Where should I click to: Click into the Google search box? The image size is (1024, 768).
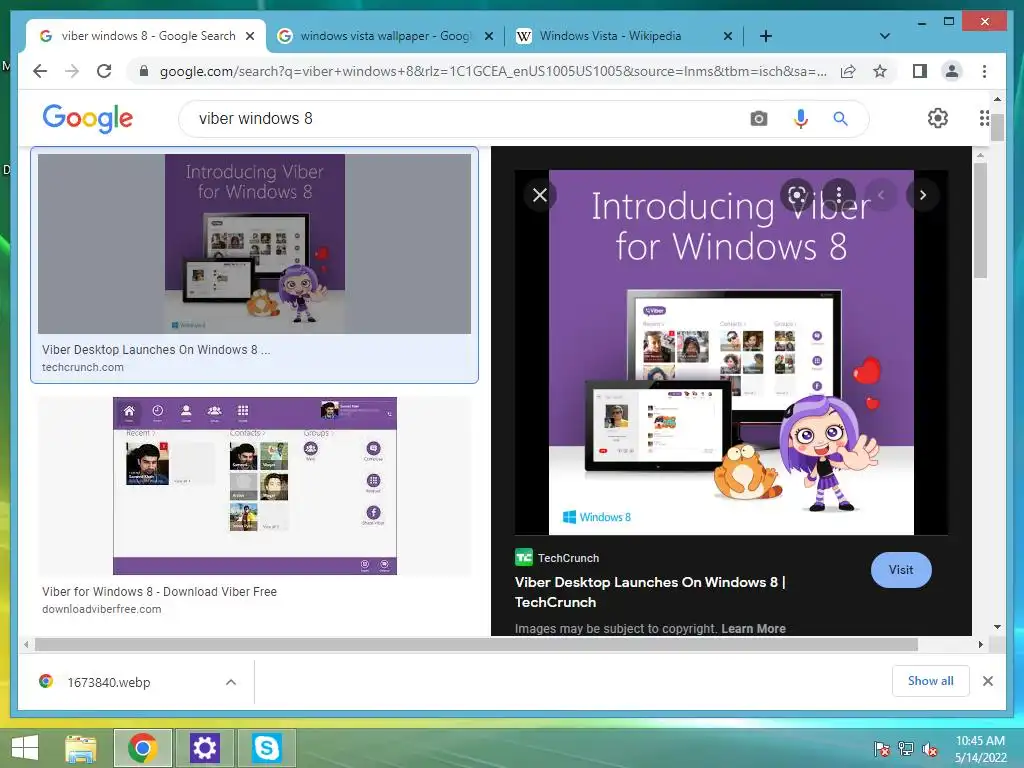470,118
